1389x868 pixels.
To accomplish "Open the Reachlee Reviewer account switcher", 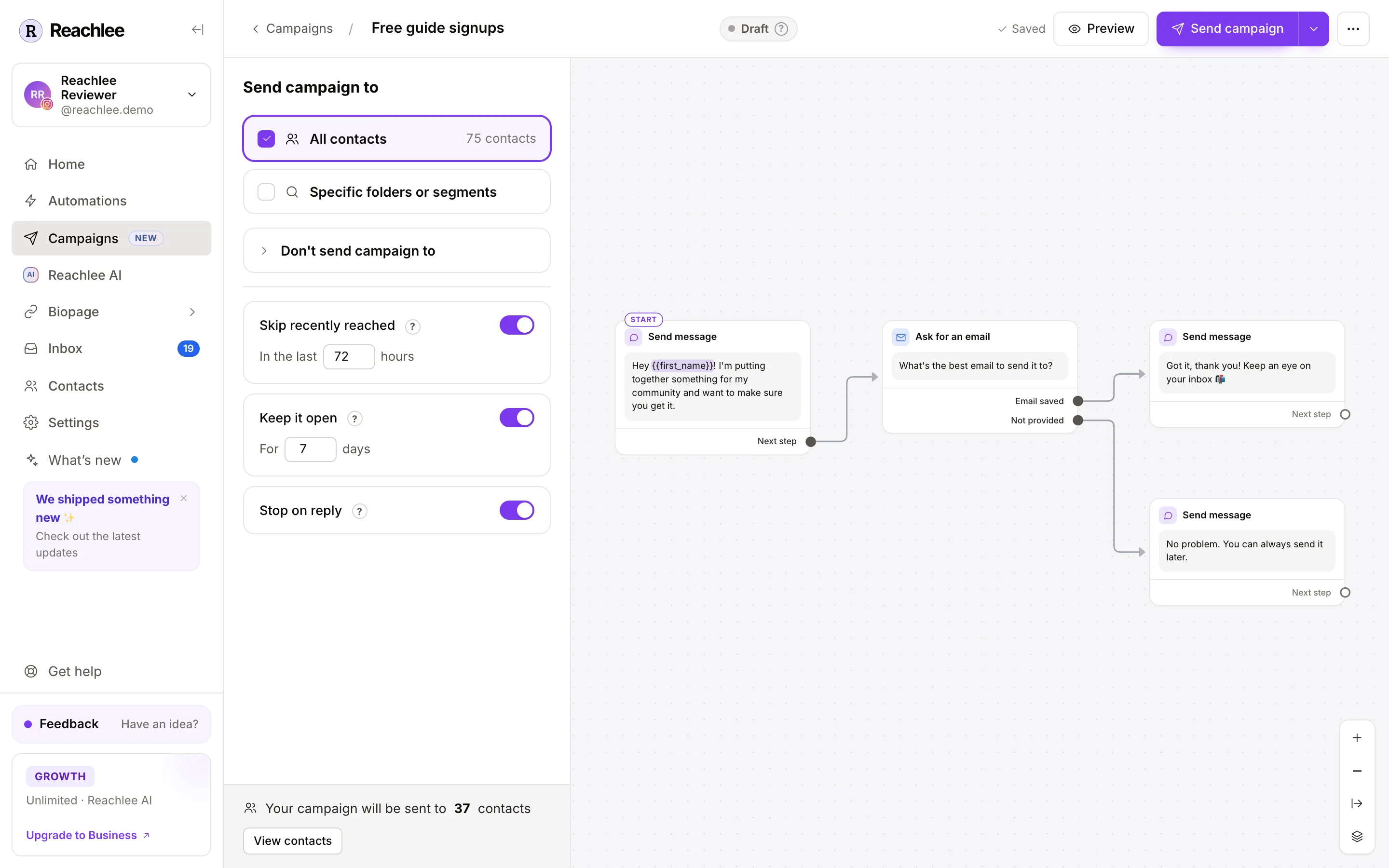I will point(111,95).
